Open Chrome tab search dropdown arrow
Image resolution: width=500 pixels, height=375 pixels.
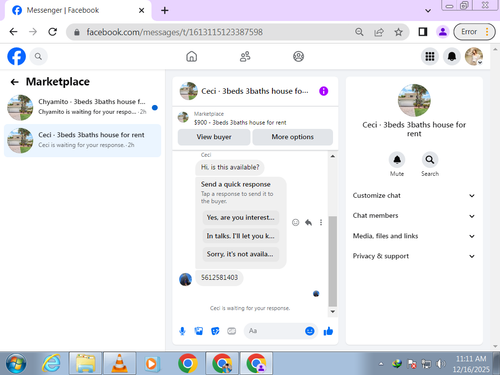click(428, 11)
